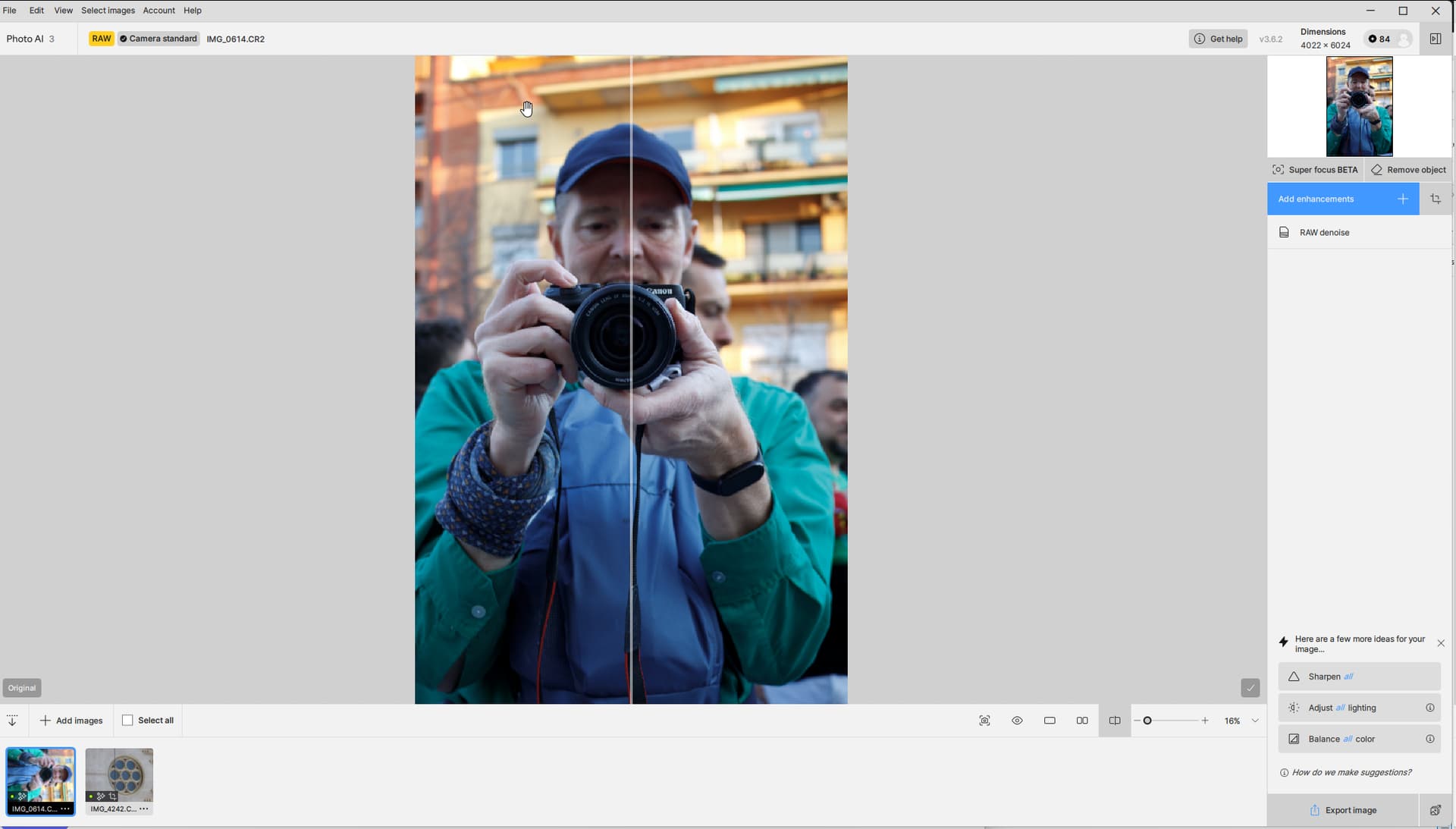The image size is (1456, 829).
Task: Click the zoom slider handle
Action: point(1147,721)
